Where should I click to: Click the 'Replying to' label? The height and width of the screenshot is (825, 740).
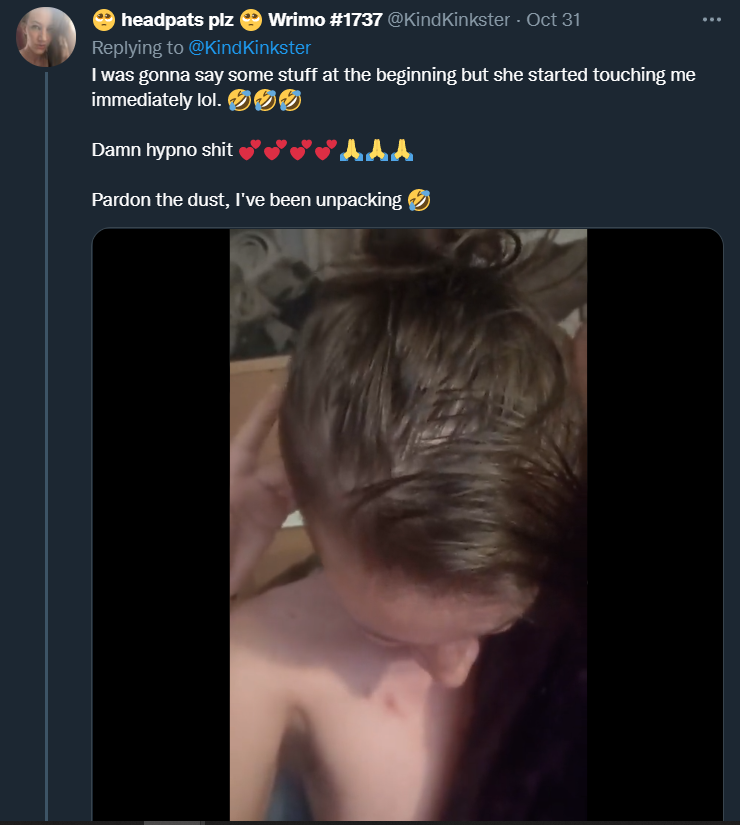pos(137,48)
